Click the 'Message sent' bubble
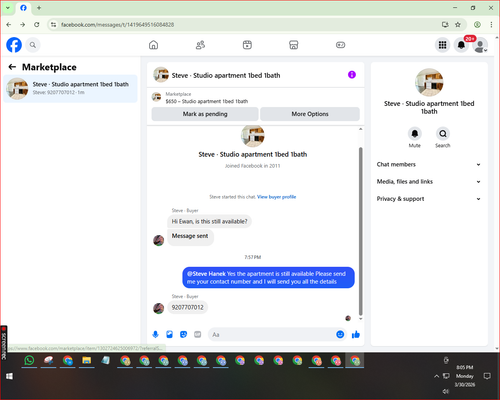Image resolution: width=500 pixels, height=400 pixels. (x=190, y=237)
